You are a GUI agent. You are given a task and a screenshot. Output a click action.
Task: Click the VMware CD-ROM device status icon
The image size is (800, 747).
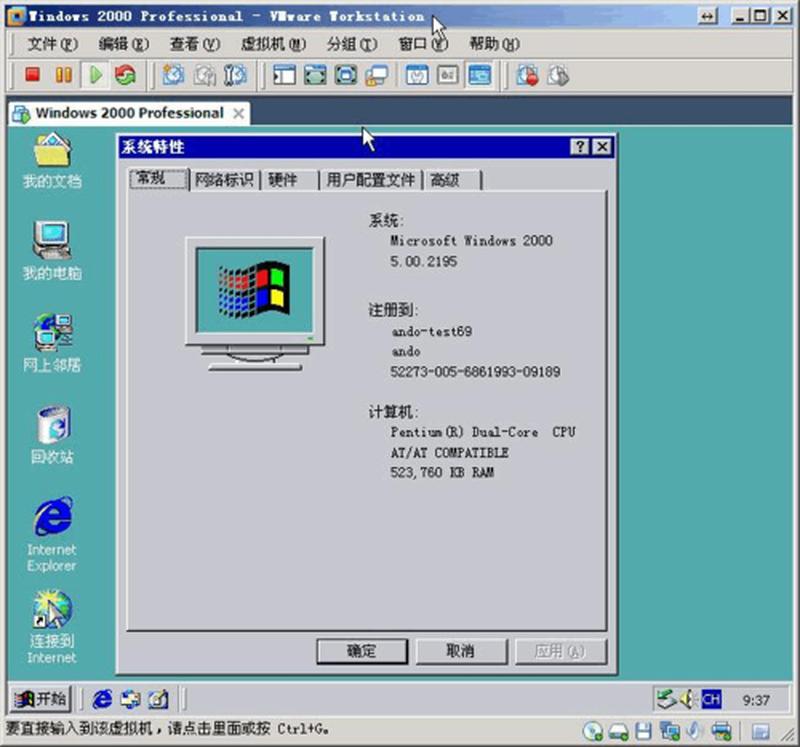click(x=592, y=731)
